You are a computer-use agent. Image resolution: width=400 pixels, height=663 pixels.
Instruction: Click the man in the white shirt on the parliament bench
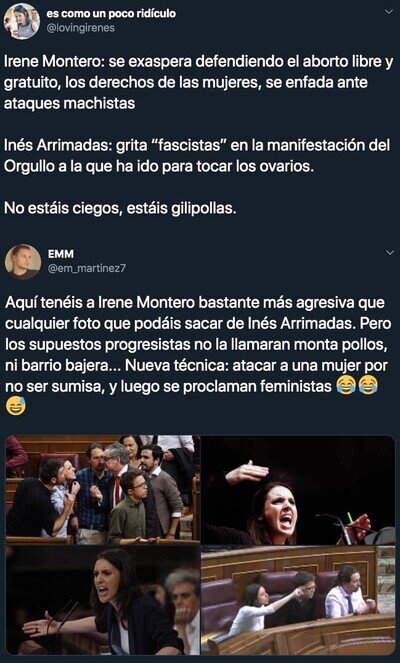(348, 592)
